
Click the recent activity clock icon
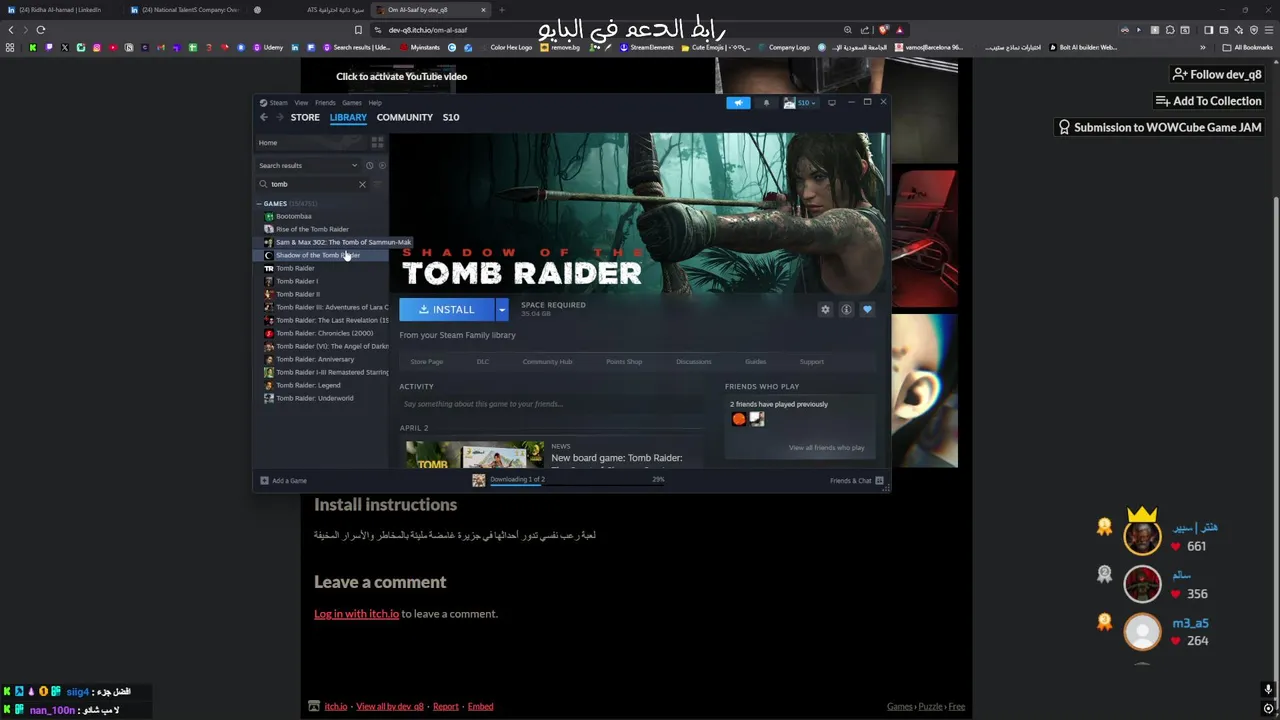coord(369,165)
